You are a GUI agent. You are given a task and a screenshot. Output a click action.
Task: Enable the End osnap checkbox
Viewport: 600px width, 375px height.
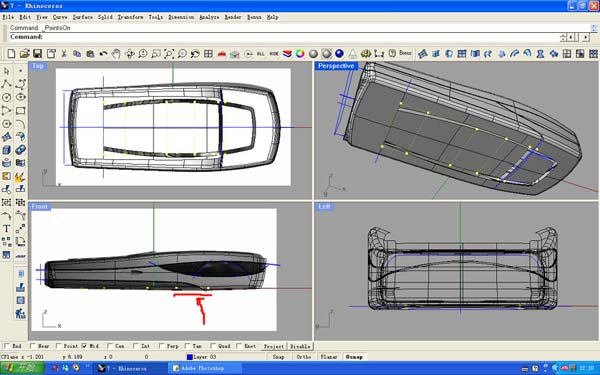(7, 346)
